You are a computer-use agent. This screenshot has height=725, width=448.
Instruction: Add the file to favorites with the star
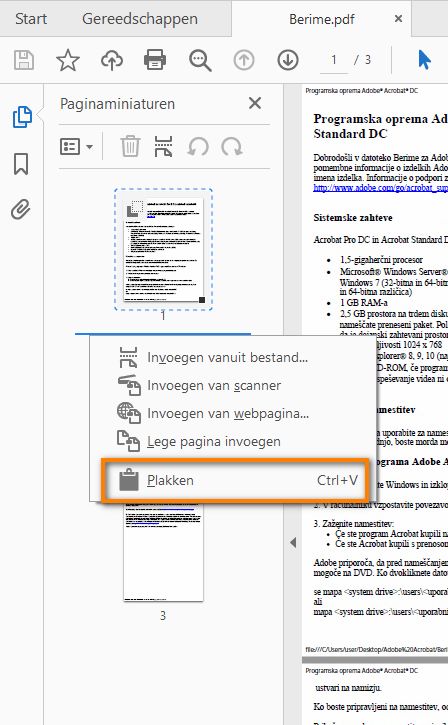(x=68, y=60)
